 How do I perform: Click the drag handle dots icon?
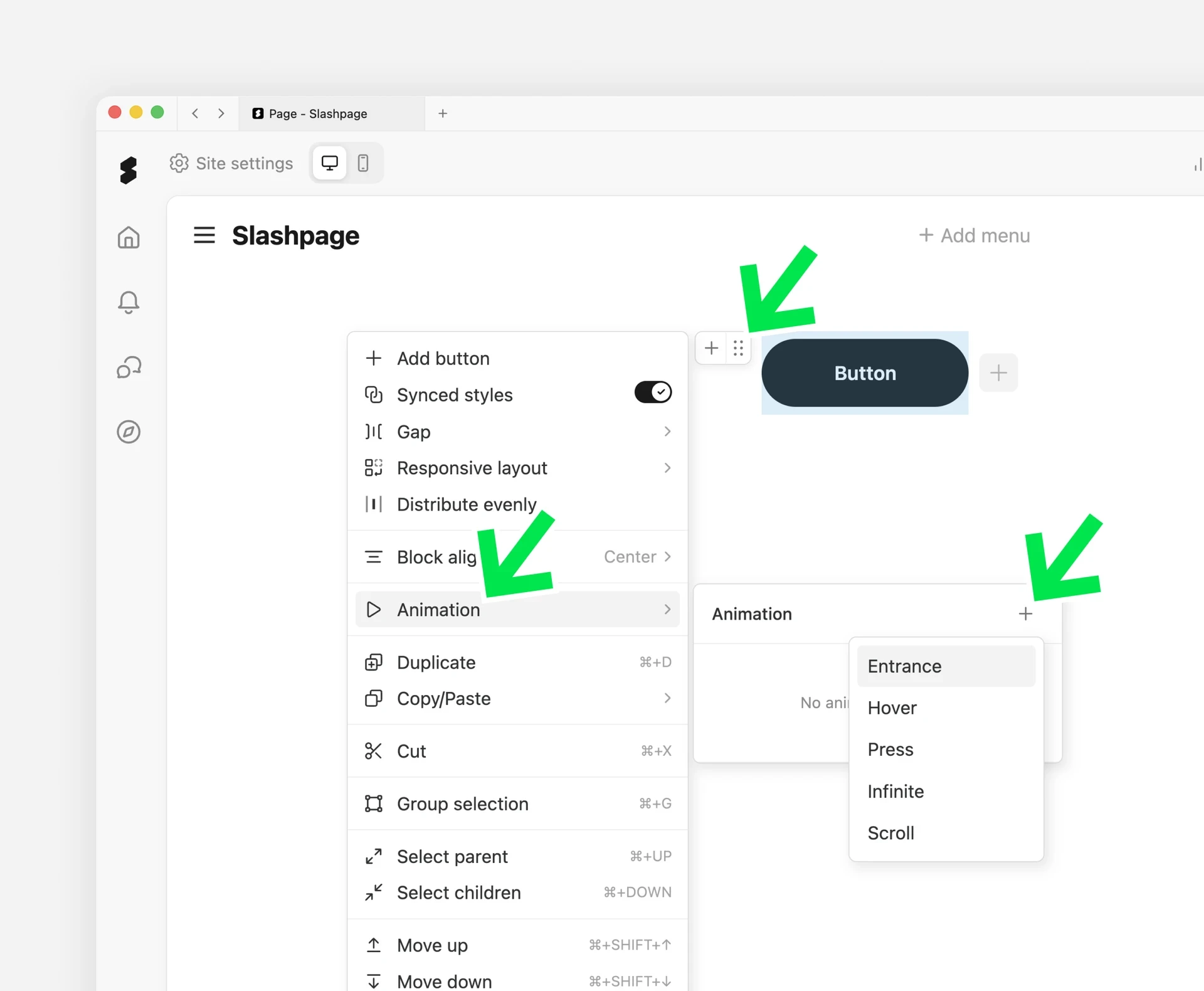pos(738,348)
